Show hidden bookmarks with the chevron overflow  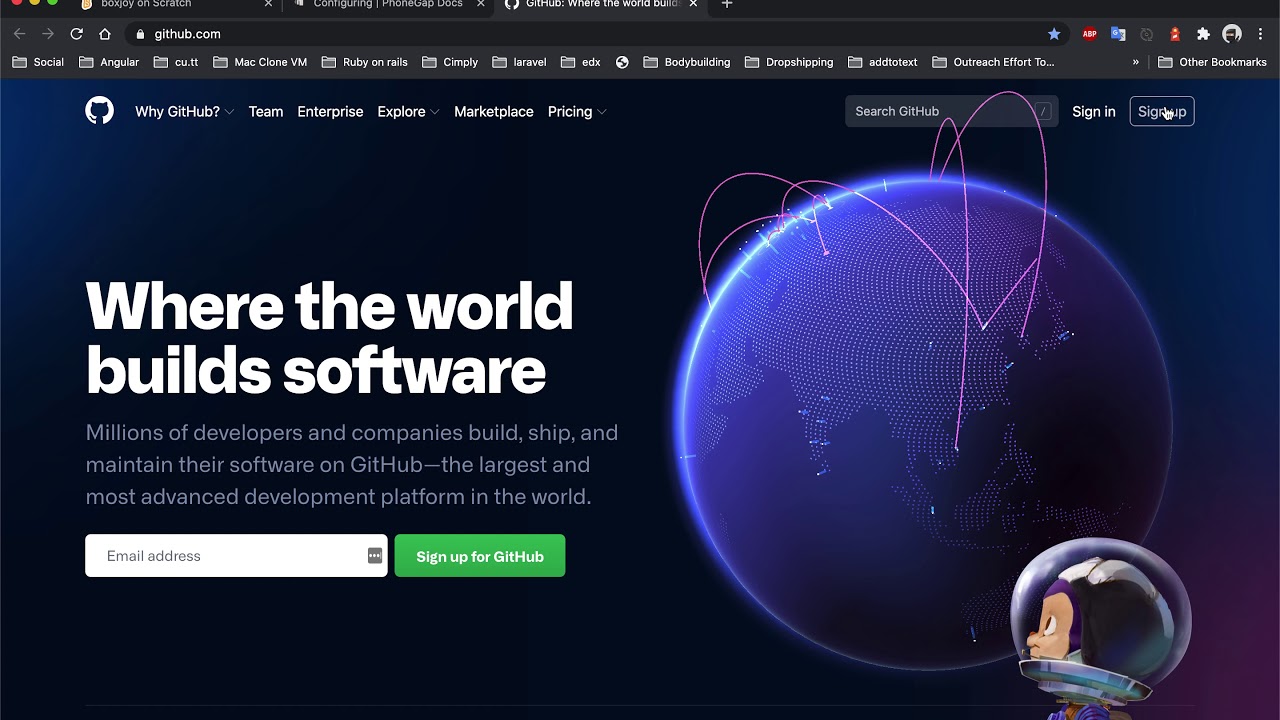[1136, 62]
